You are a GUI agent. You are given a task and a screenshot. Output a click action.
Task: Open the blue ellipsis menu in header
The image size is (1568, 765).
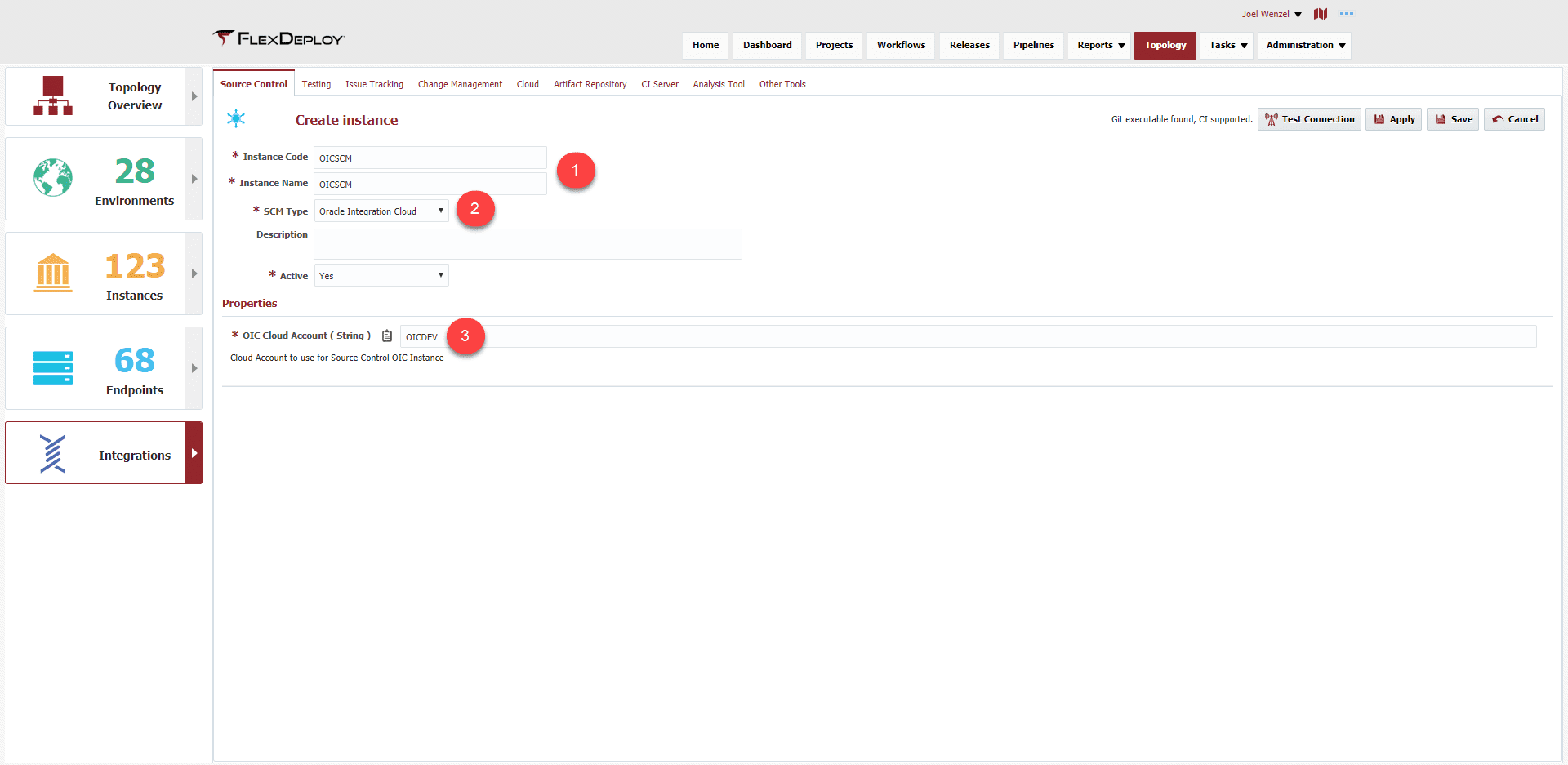pyautogui.click(x=1347, y=14)
